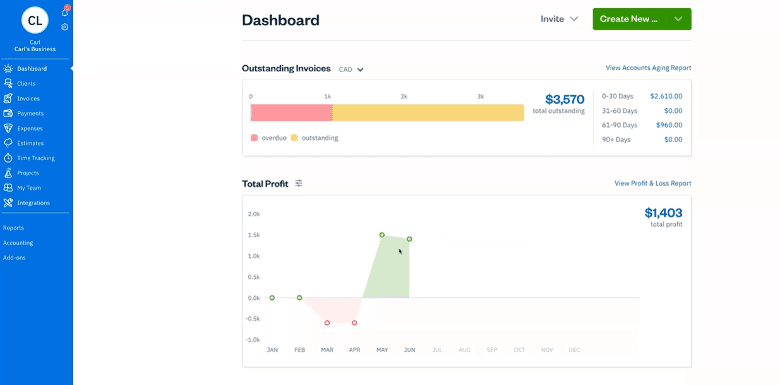The height and width of the screenshot is (385, 780).
Task: Open Reports in sidebar
Action: (x=13, y=228)
